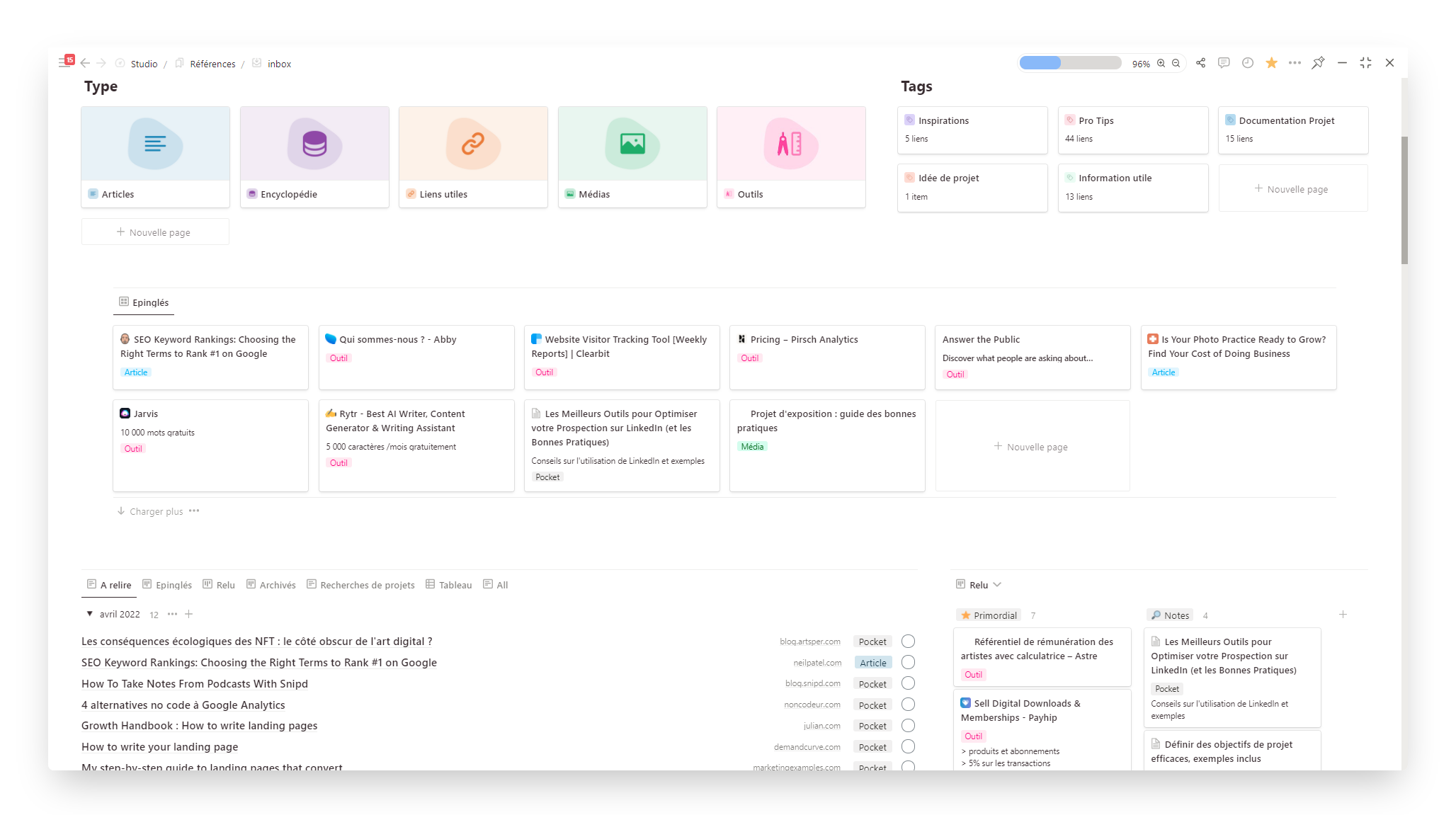Open the Outils card
Viewport: 1456px width, 815px height.
coord(791,157)
